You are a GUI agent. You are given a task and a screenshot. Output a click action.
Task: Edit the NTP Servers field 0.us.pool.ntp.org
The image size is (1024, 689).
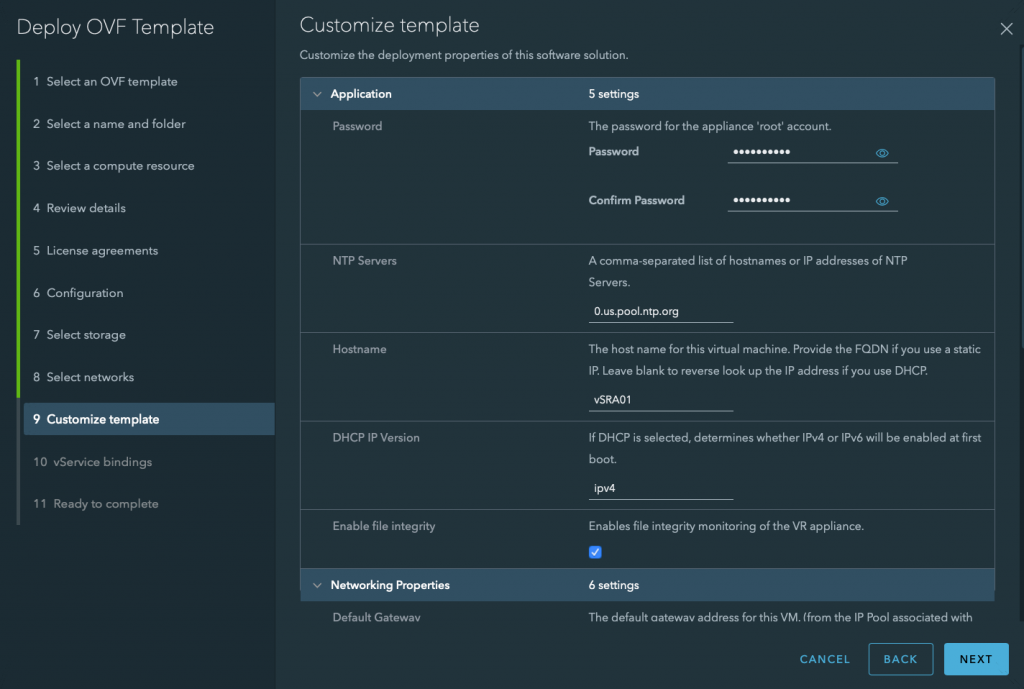click(660, 312)
